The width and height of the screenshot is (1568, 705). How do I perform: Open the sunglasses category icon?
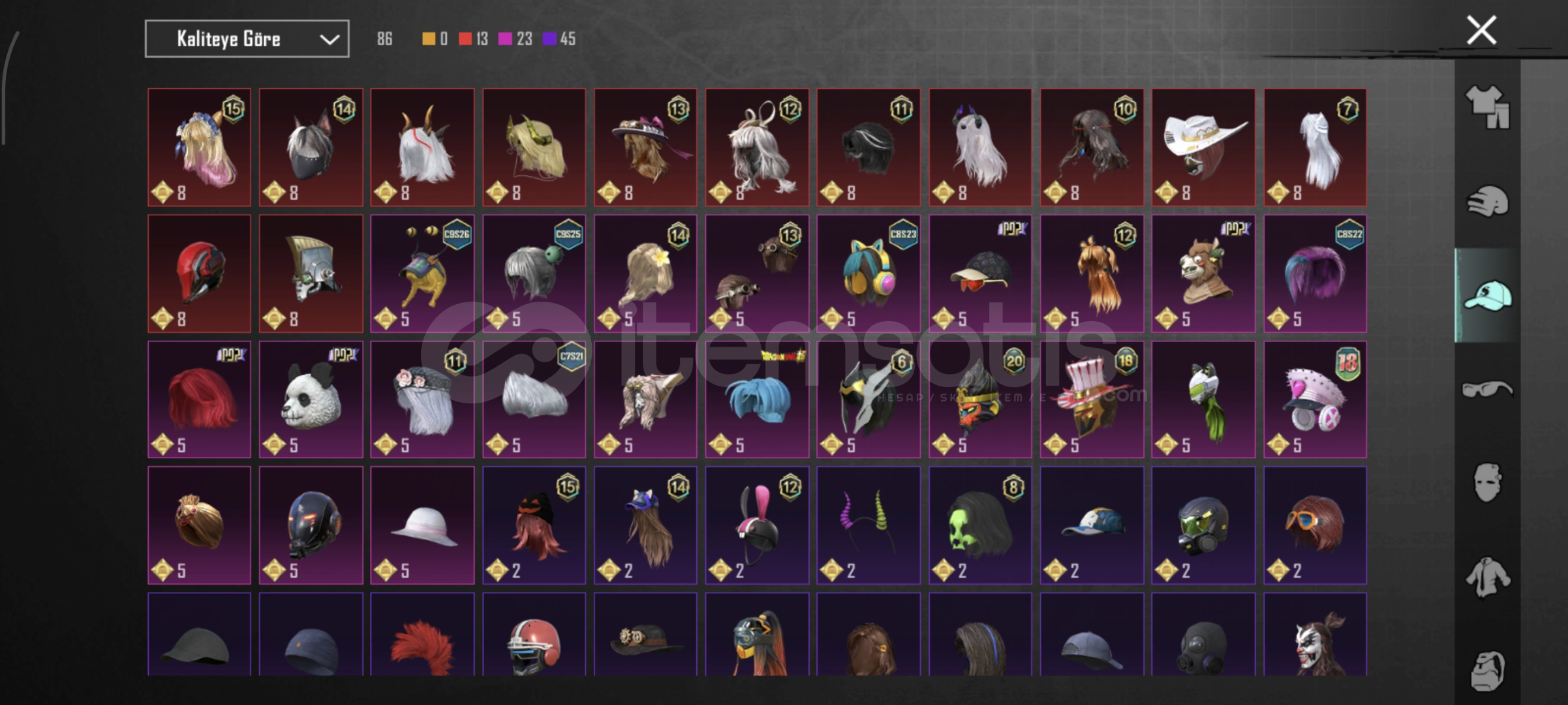point(1487,390)
